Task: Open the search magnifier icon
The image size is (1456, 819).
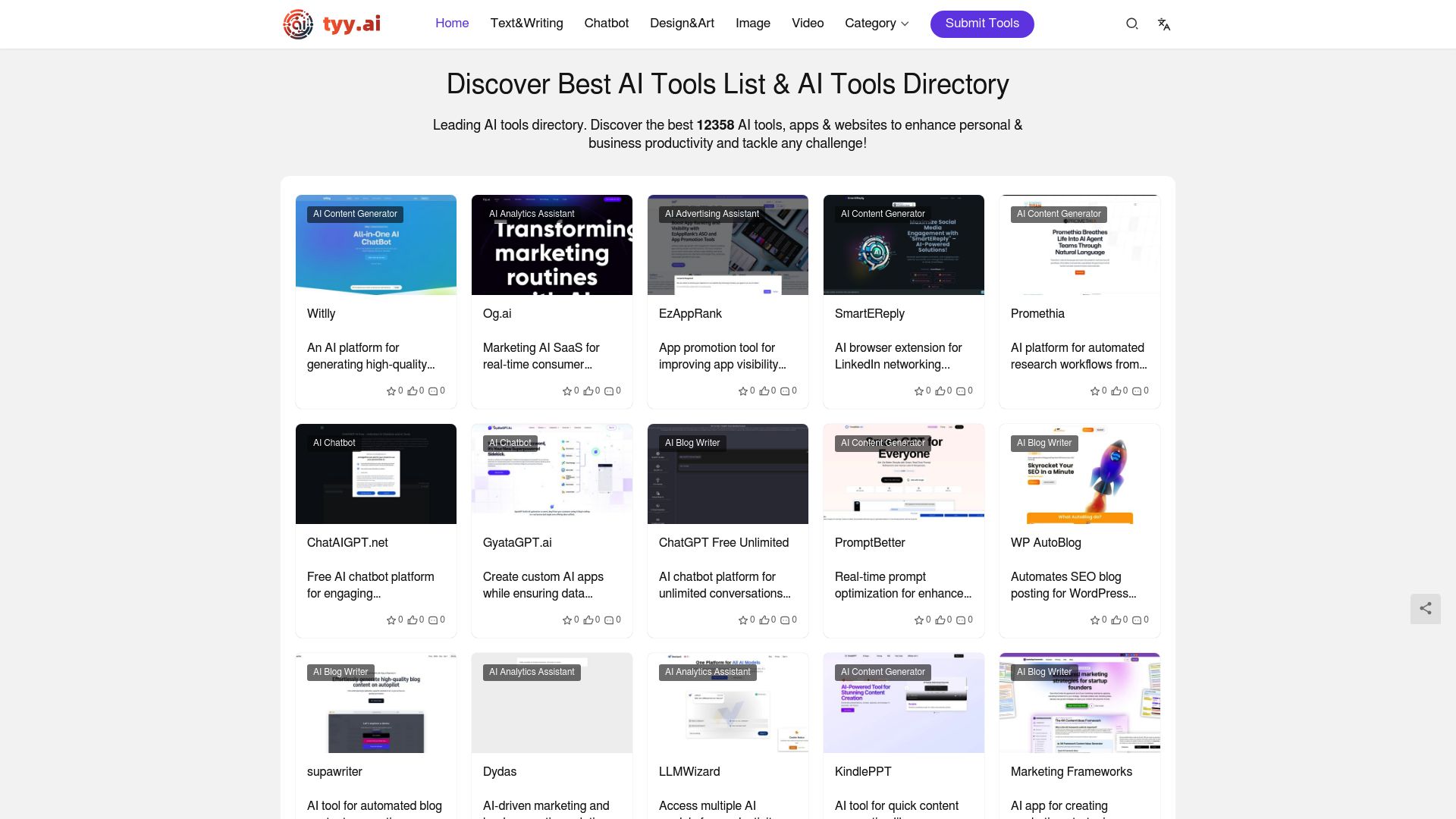Action: click(1131, 24)
